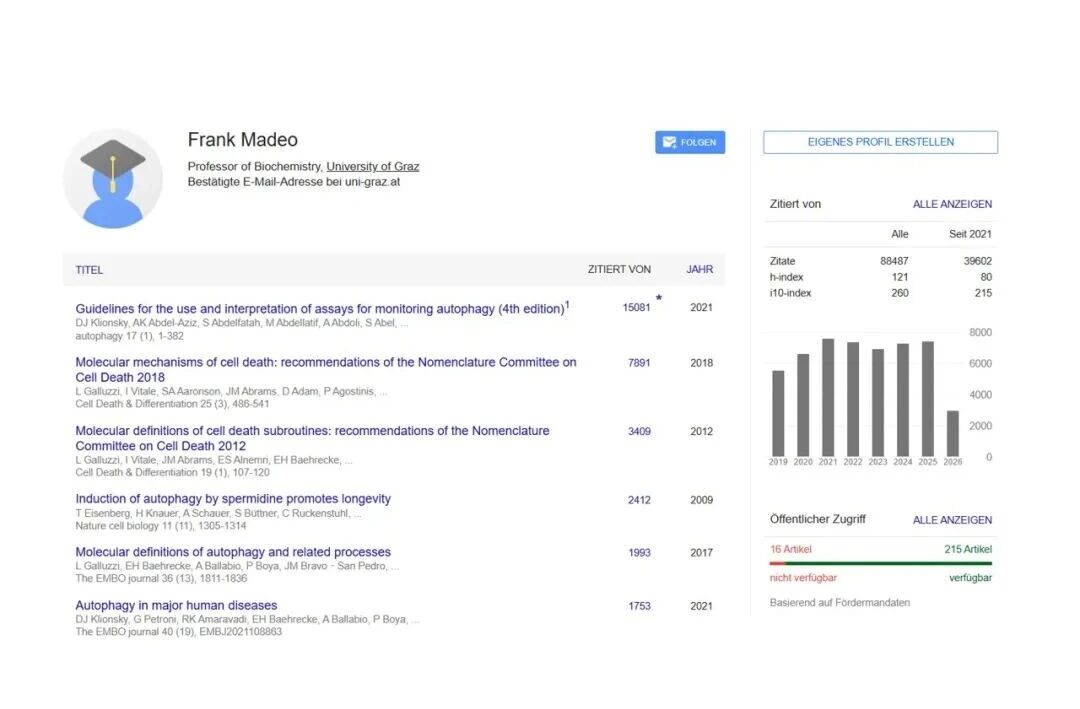Click the star marker next to 15081
This screenshot has height=709, width=1080.
[659, 298]
